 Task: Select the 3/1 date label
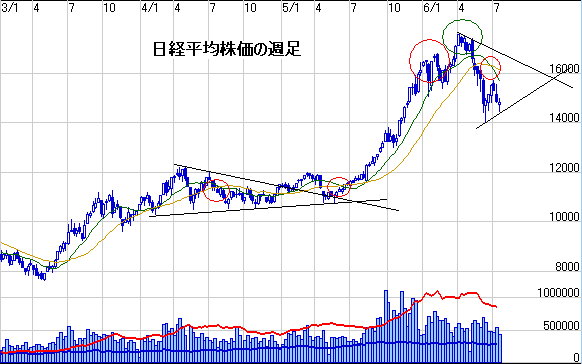click(10, 8)
